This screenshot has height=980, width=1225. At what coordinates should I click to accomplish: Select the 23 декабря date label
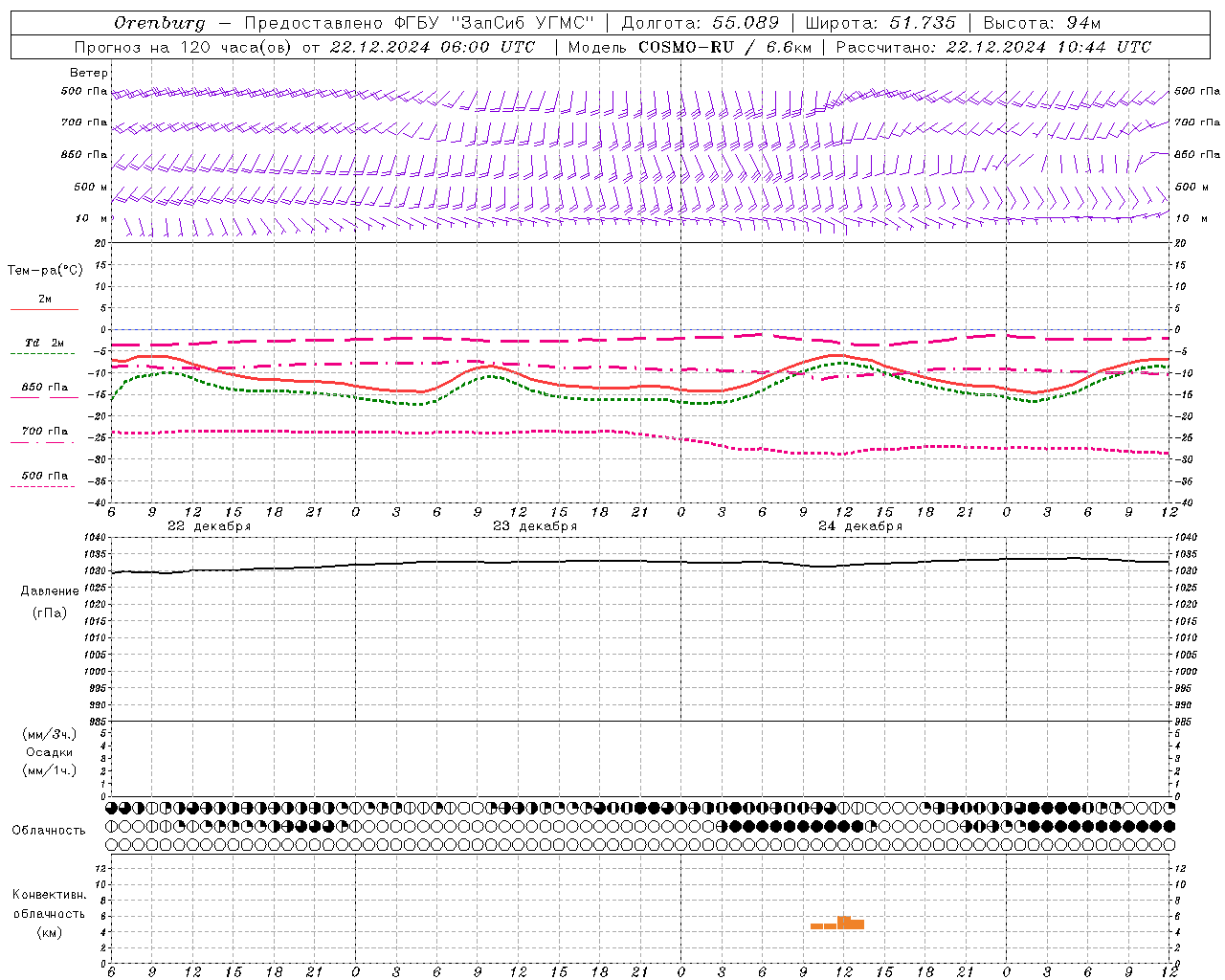click(535, 526)
